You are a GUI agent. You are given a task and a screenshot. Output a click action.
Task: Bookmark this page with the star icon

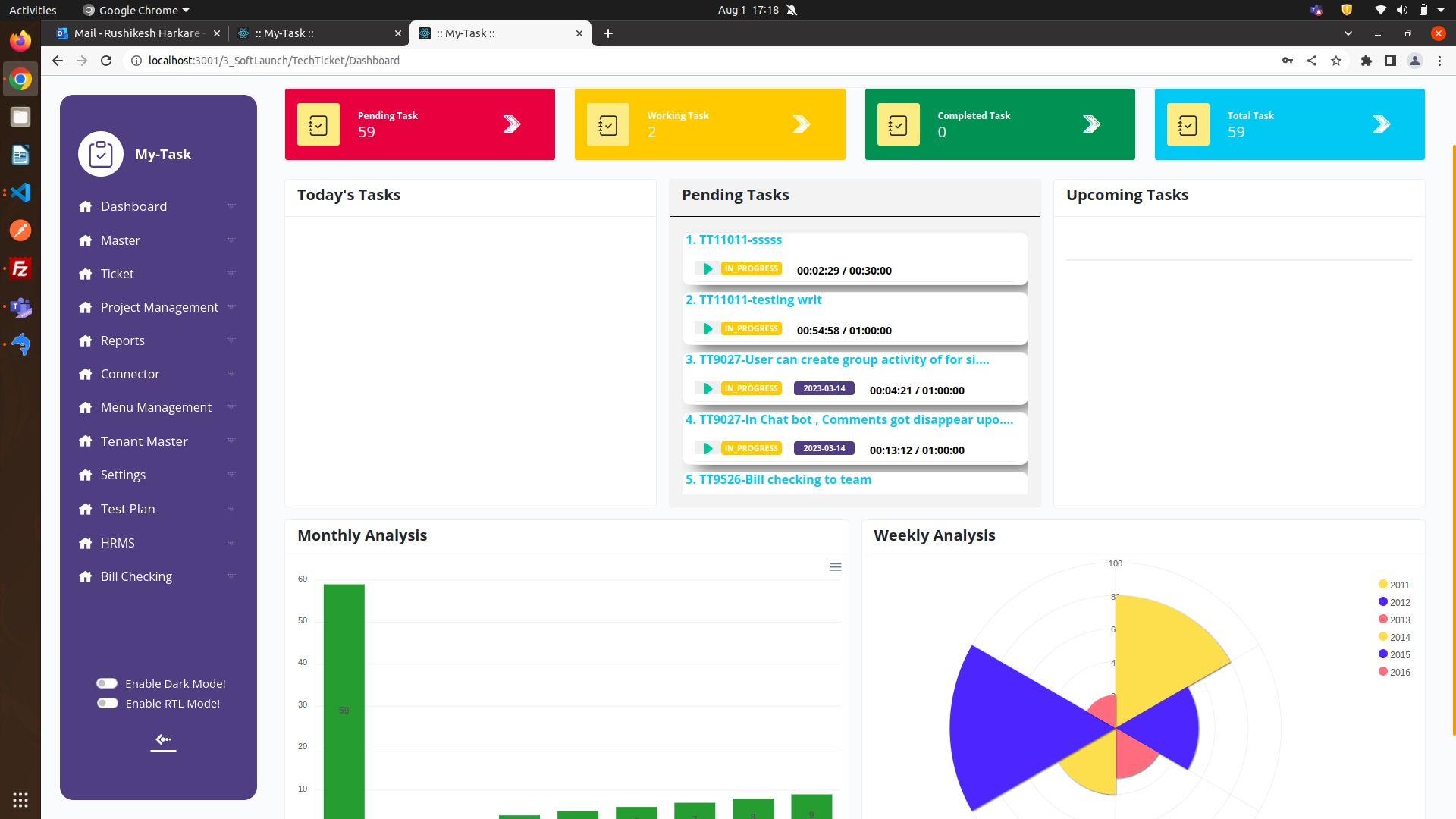[1336, 61]
